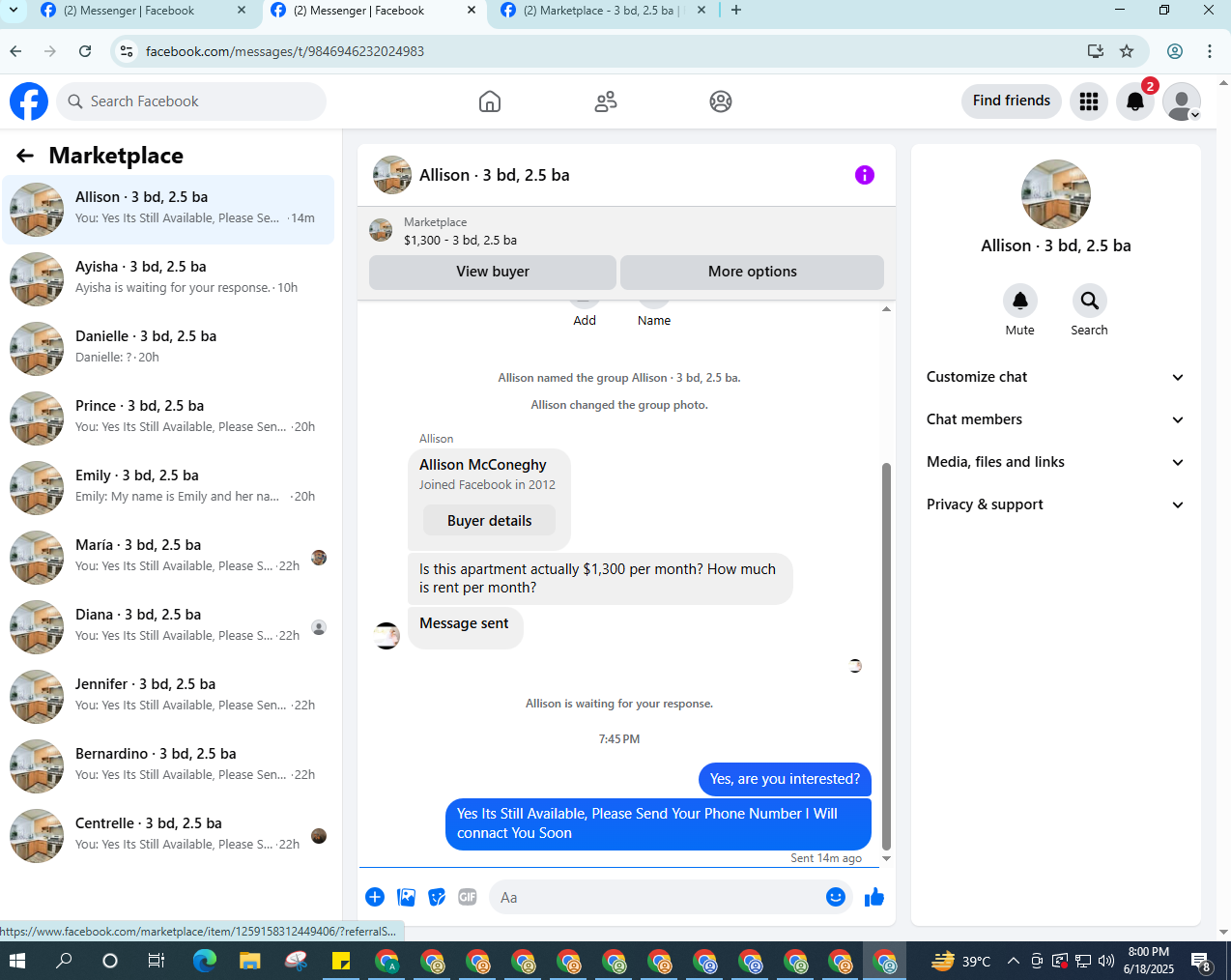Screen dimensions: 1231x980
Task: Open the tab search dropdown arrow
Action: (14, 10)
